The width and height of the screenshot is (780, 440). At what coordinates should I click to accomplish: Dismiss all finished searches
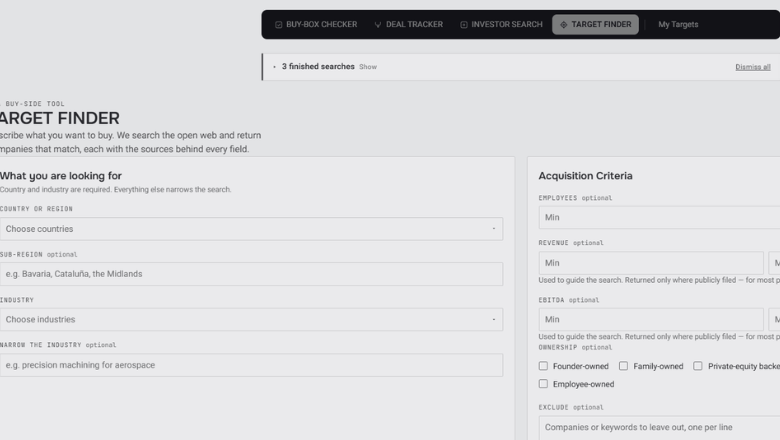point(753,67)
